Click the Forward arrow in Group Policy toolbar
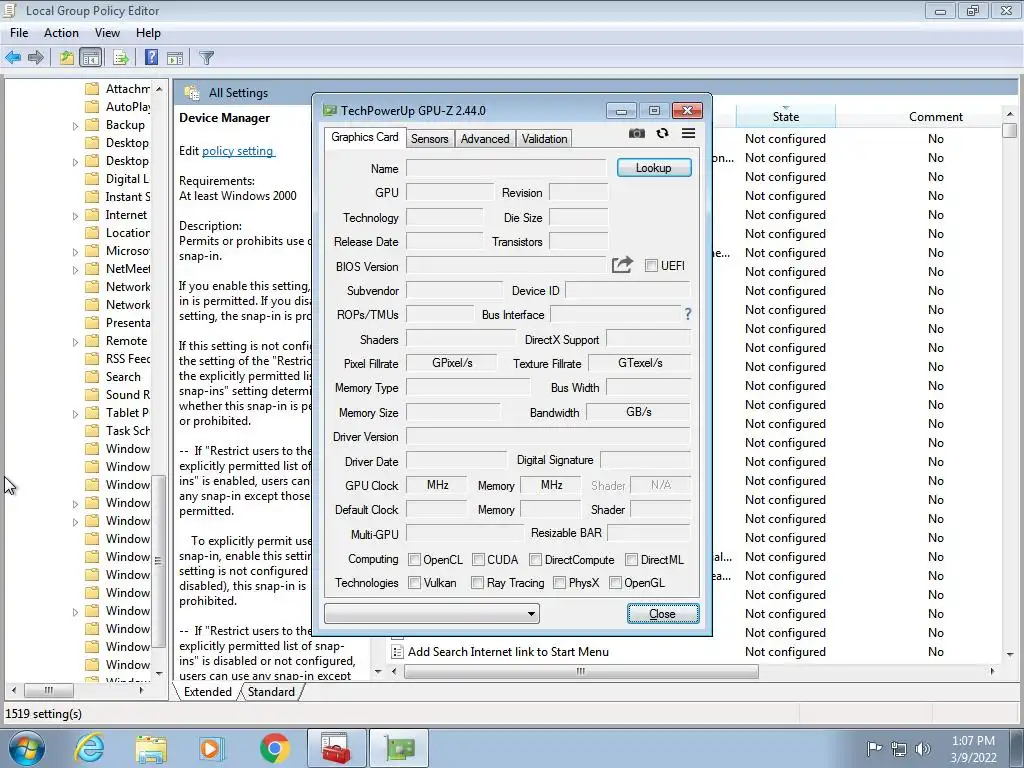Image resolution: width=1024 pixels, height=768 pixels. (36, 57)
